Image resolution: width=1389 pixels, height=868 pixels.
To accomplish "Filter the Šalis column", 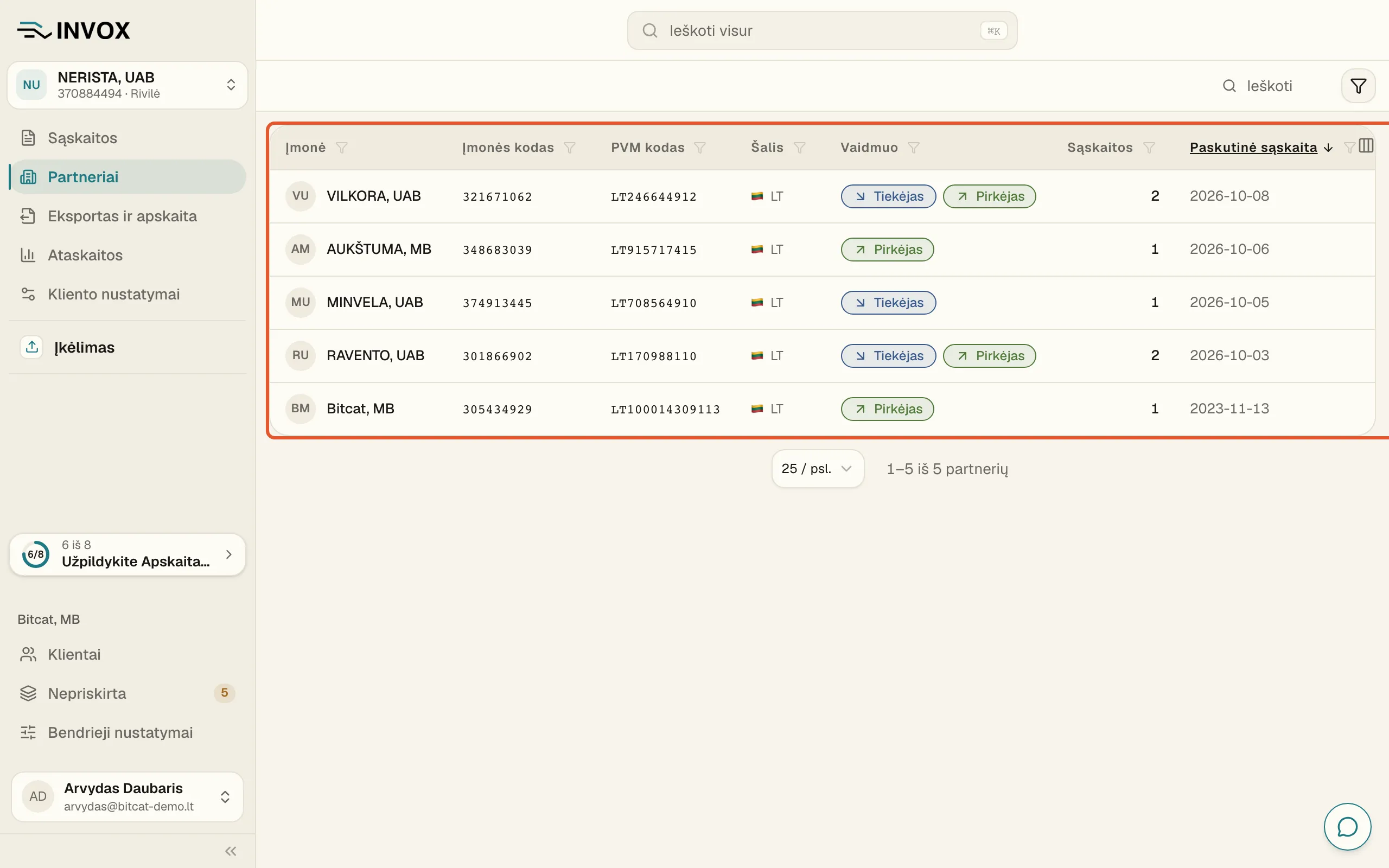I will pos(800,148).
